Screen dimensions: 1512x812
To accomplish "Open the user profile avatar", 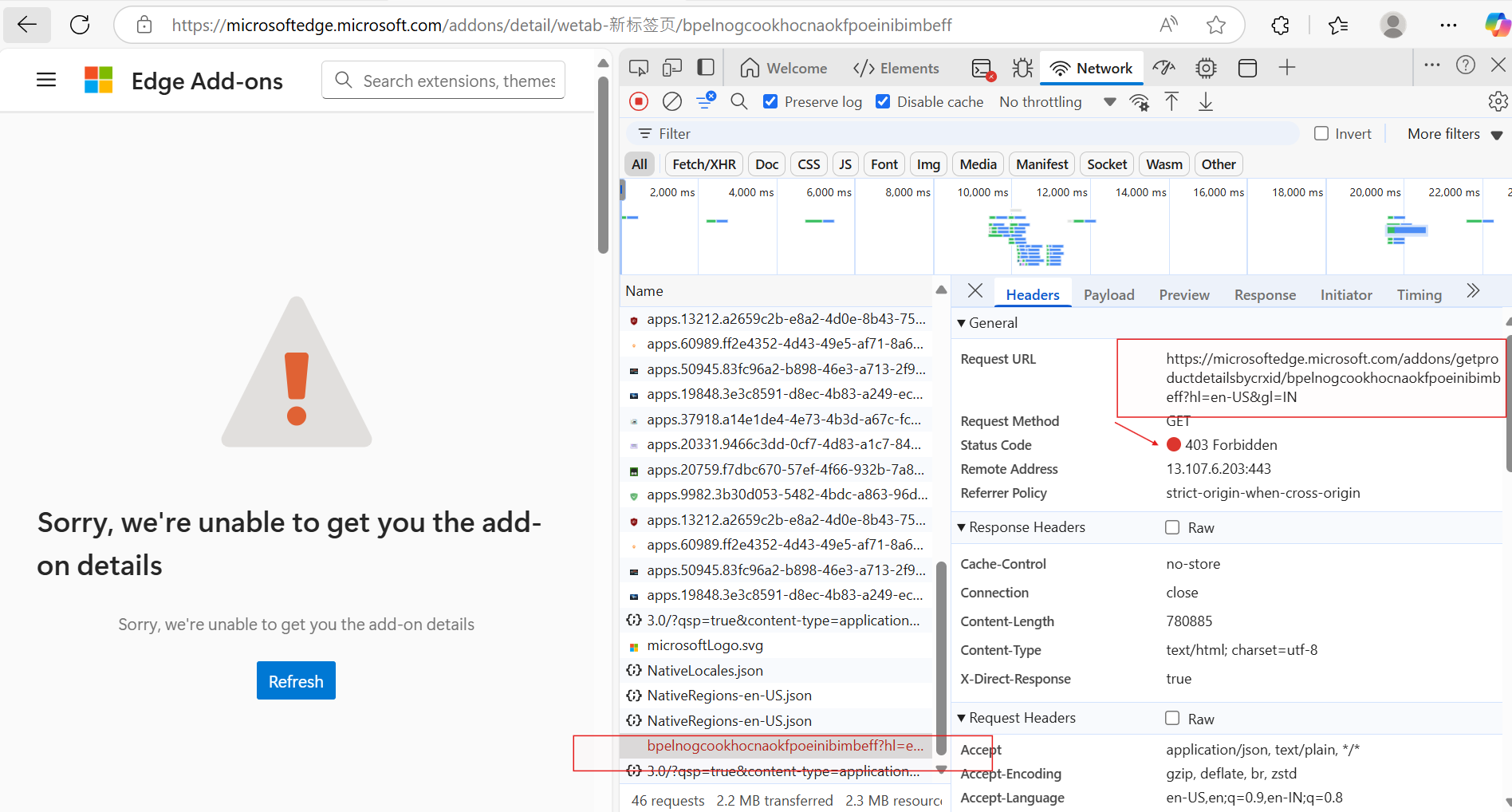I will pos(1393,25).
